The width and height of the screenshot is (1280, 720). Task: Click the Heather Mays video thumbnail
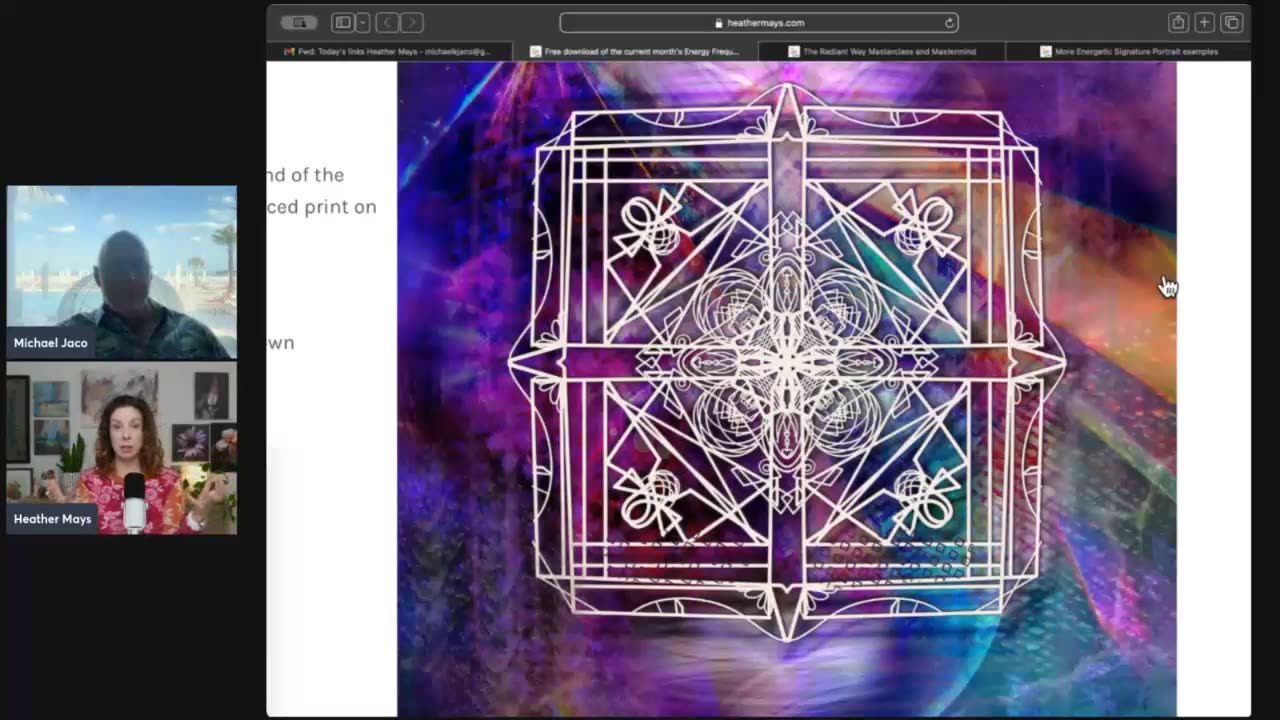pos(122,448)
